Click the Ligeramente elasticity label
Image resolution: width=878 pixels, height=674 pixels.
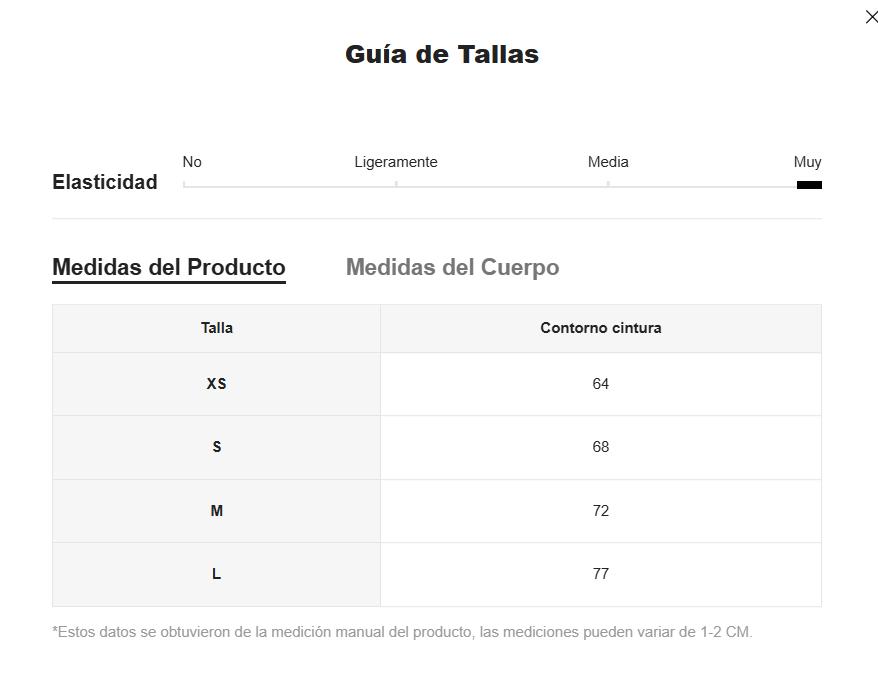tap(396, 162)
